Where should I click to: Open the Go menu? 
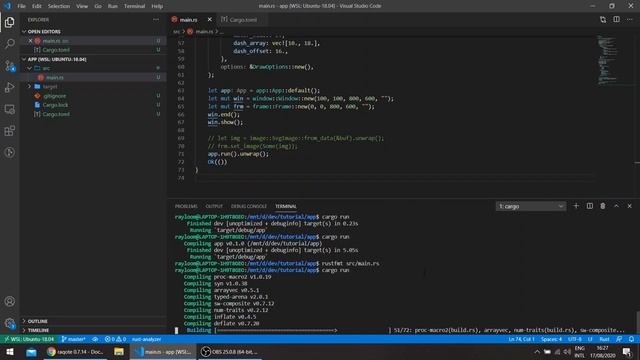(98, 6)
